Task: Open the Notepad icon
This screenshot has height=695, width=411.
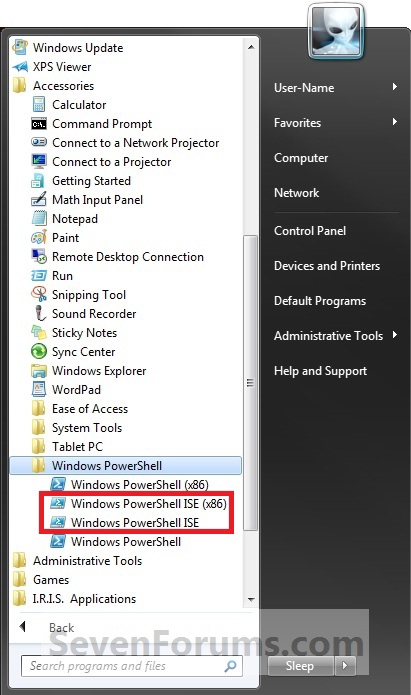Action: pos(39,219)
